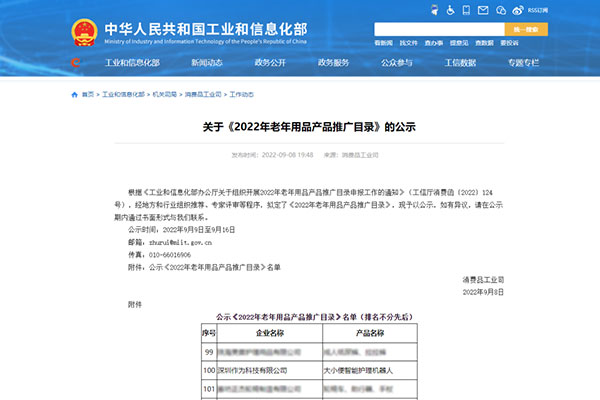Click the 要投诉 quick link

(x=509, y=43)
